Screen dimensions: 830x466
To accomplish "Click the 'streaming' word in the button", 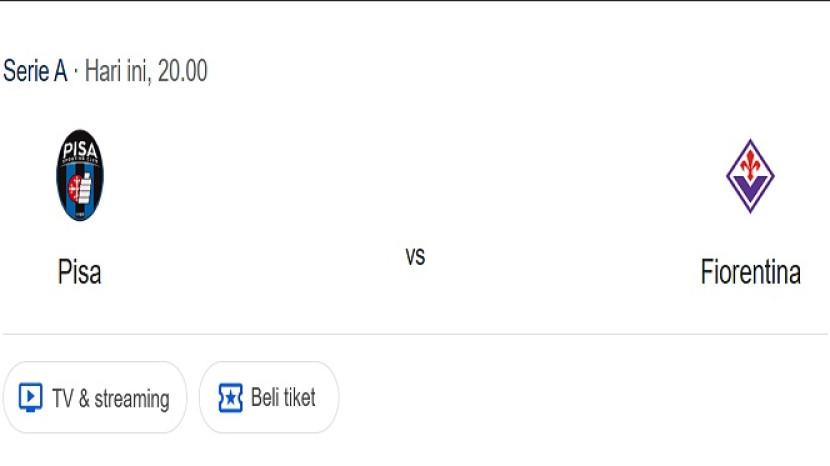I will click(132, 399).
